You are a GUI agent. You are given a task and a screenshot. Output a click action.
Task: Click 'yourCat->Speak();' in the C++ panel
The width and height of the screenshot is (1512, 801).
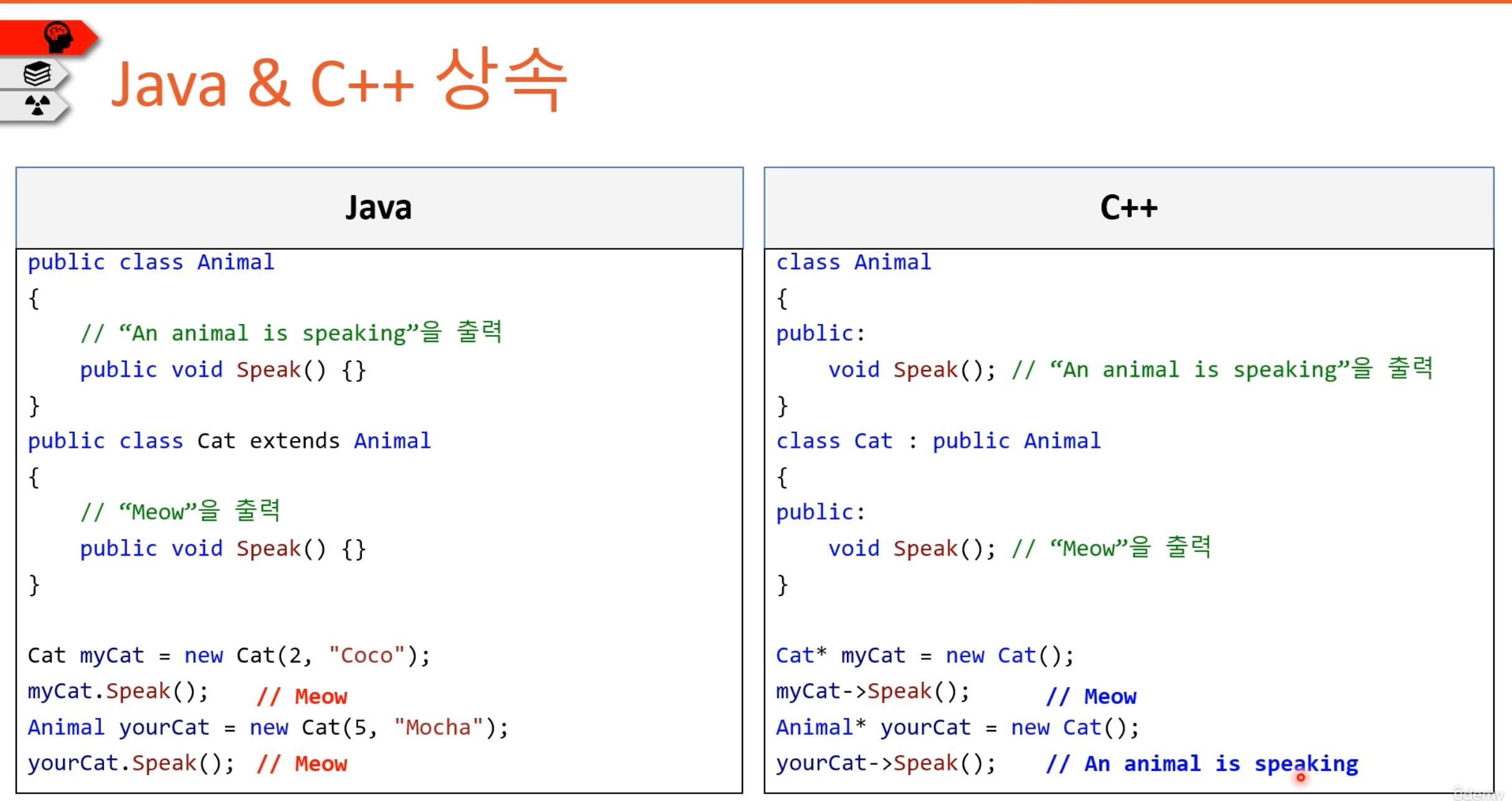pyautogui.click(x=886, y=763)
